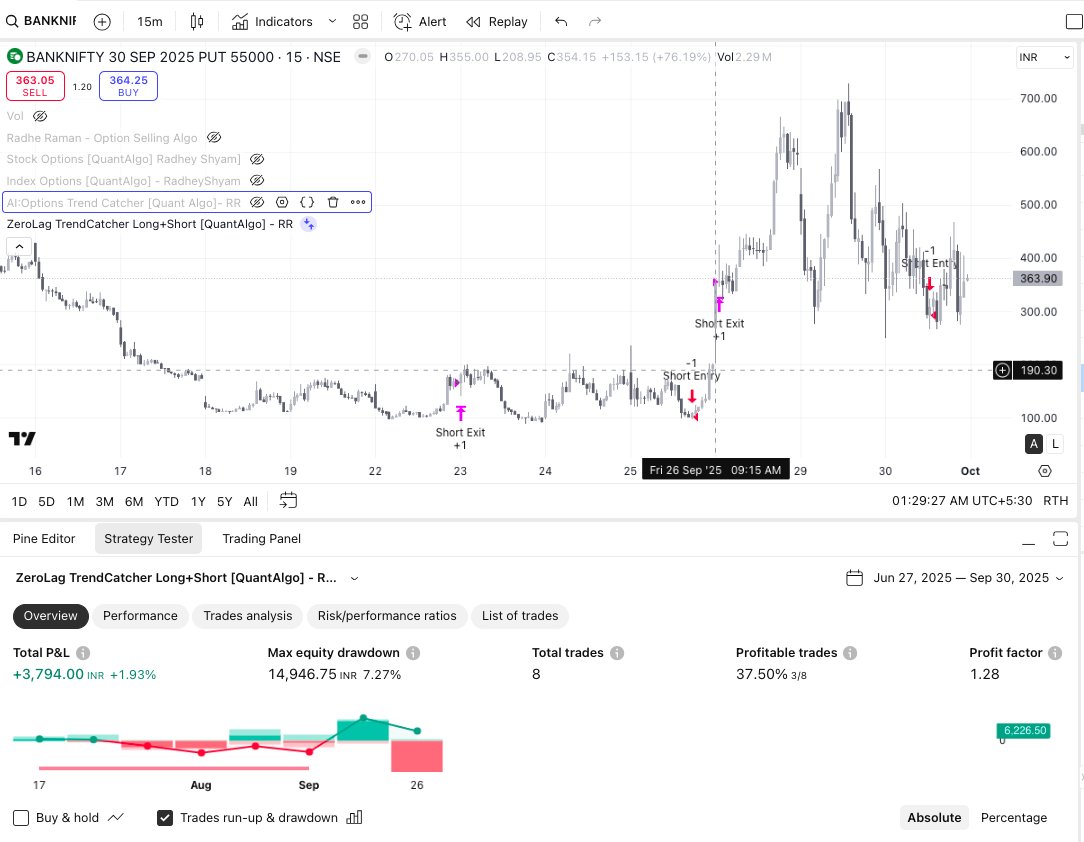This screenshot has width=1084, height=842.
Task: Select the 1Y date range
Action: tap(198, 502)
